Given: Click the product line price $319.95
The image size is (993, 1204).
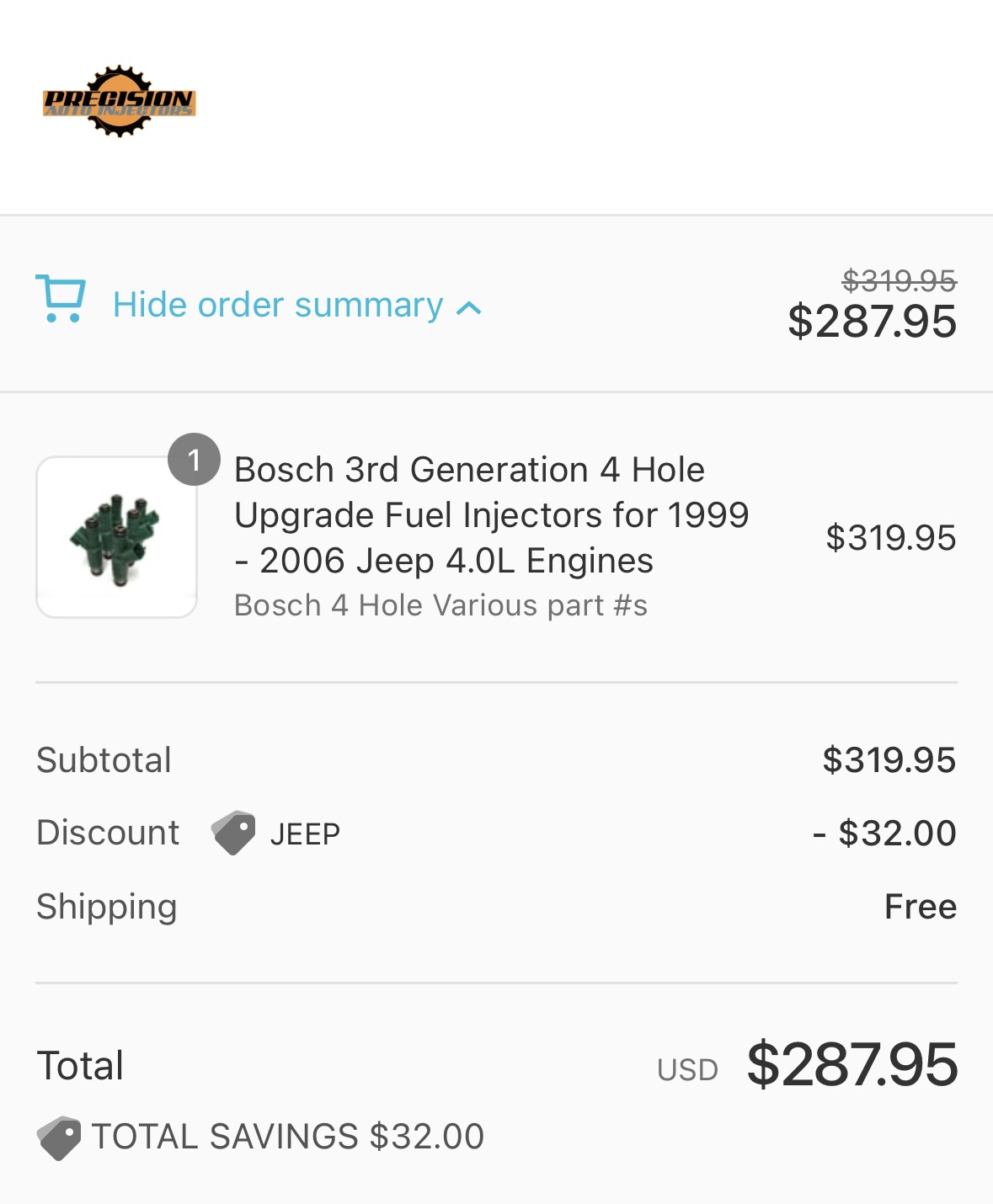Looking at the screenshot, I should [x=890, y=538].
